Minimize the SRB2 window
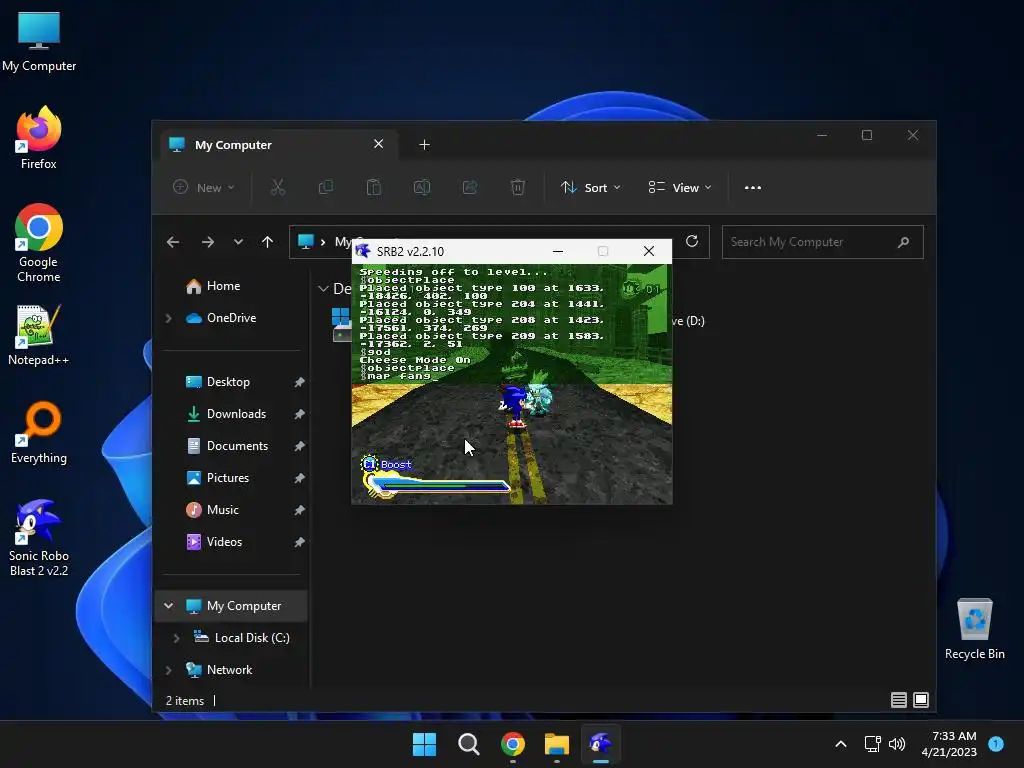Viewport: 1024px width, 768px height. pyautogui.click(x=558, y=251)
